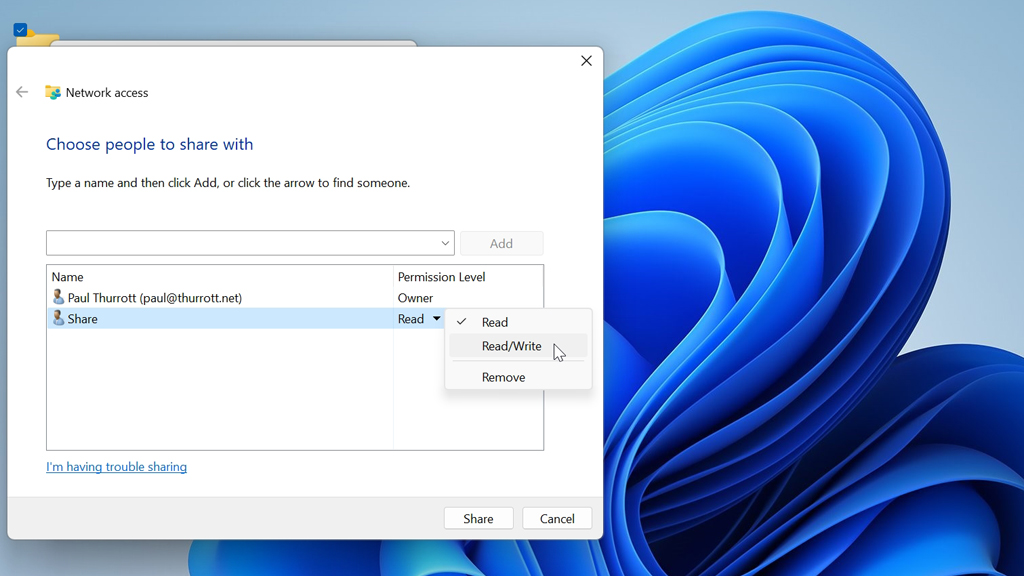
Task: Expand the name combo box dropdown arrow
Action: coord(445,243)
